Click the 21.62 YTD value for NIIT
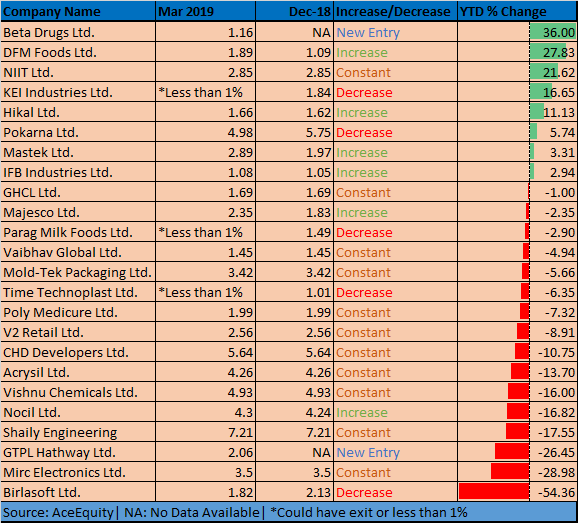 coord(559,73)
